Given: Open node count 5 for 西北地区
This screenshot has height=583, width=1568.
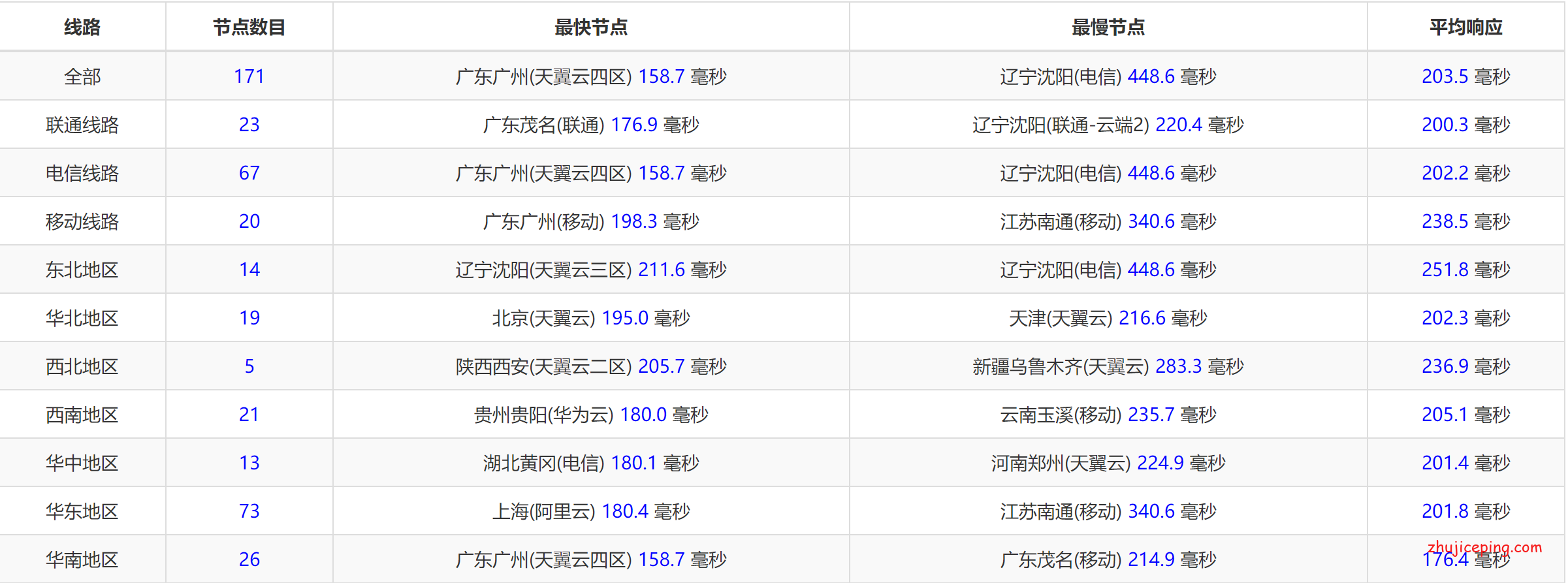Looking at the screenshot, I should (249, 366).
